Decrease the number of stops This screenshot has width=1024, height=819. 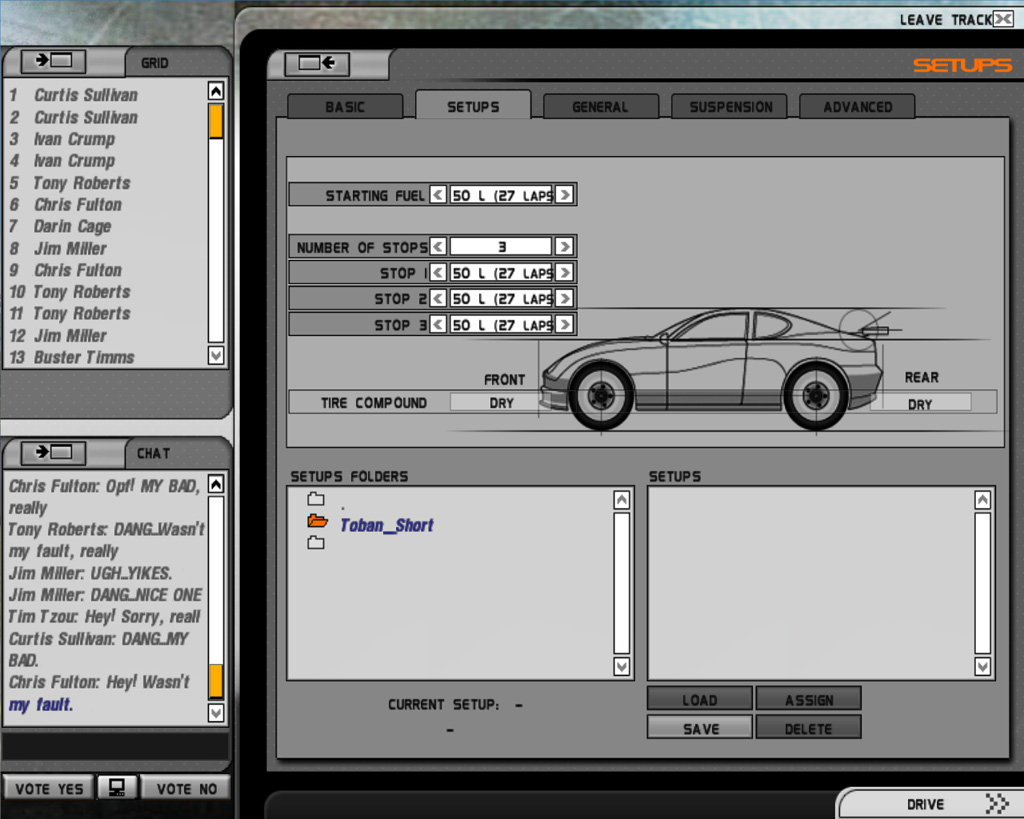click(x=438, y=247)
